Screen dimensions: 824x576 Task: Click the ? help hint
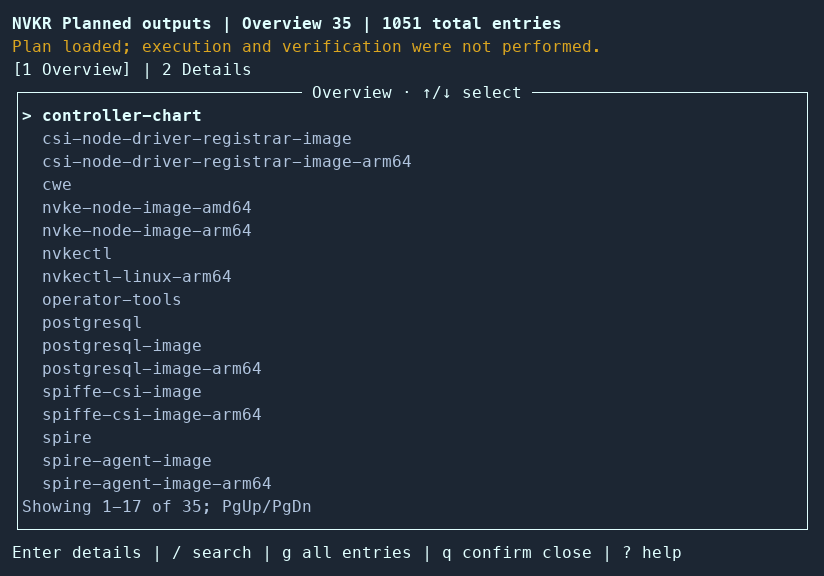coord(652,552)
